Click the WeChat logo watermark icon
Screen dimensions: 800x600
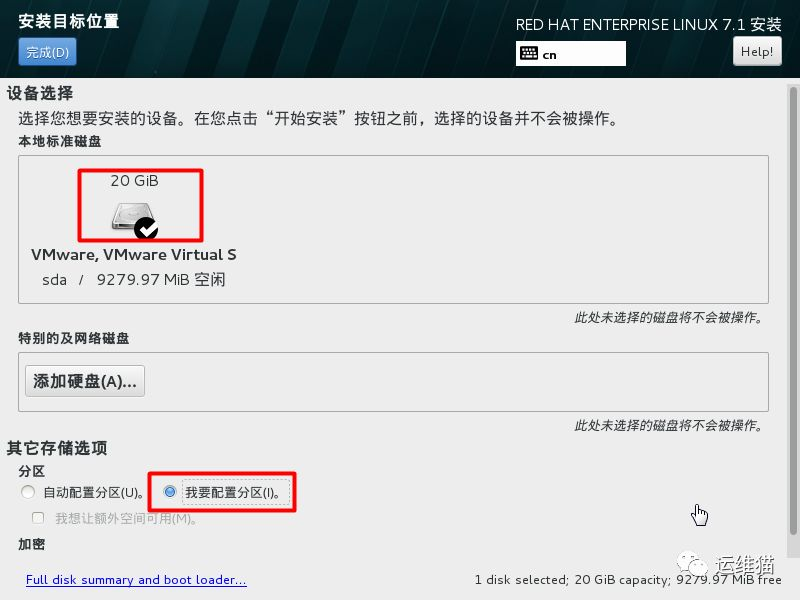[x=692, y=564]
